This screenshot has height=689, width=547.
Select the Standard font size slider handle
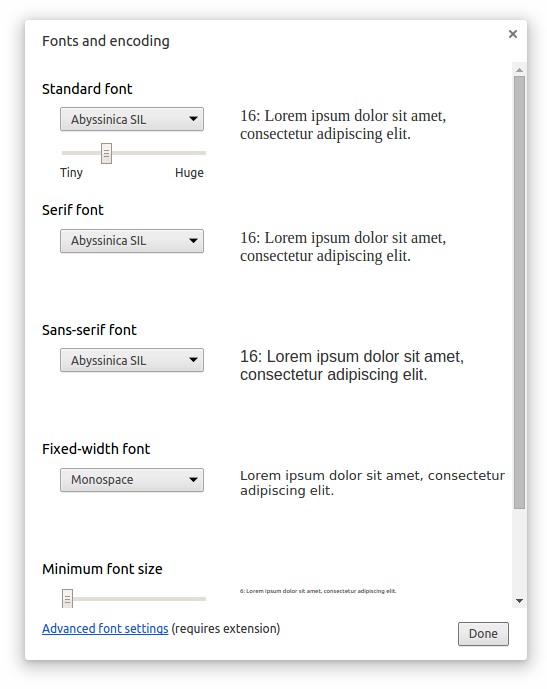point(106,153)
